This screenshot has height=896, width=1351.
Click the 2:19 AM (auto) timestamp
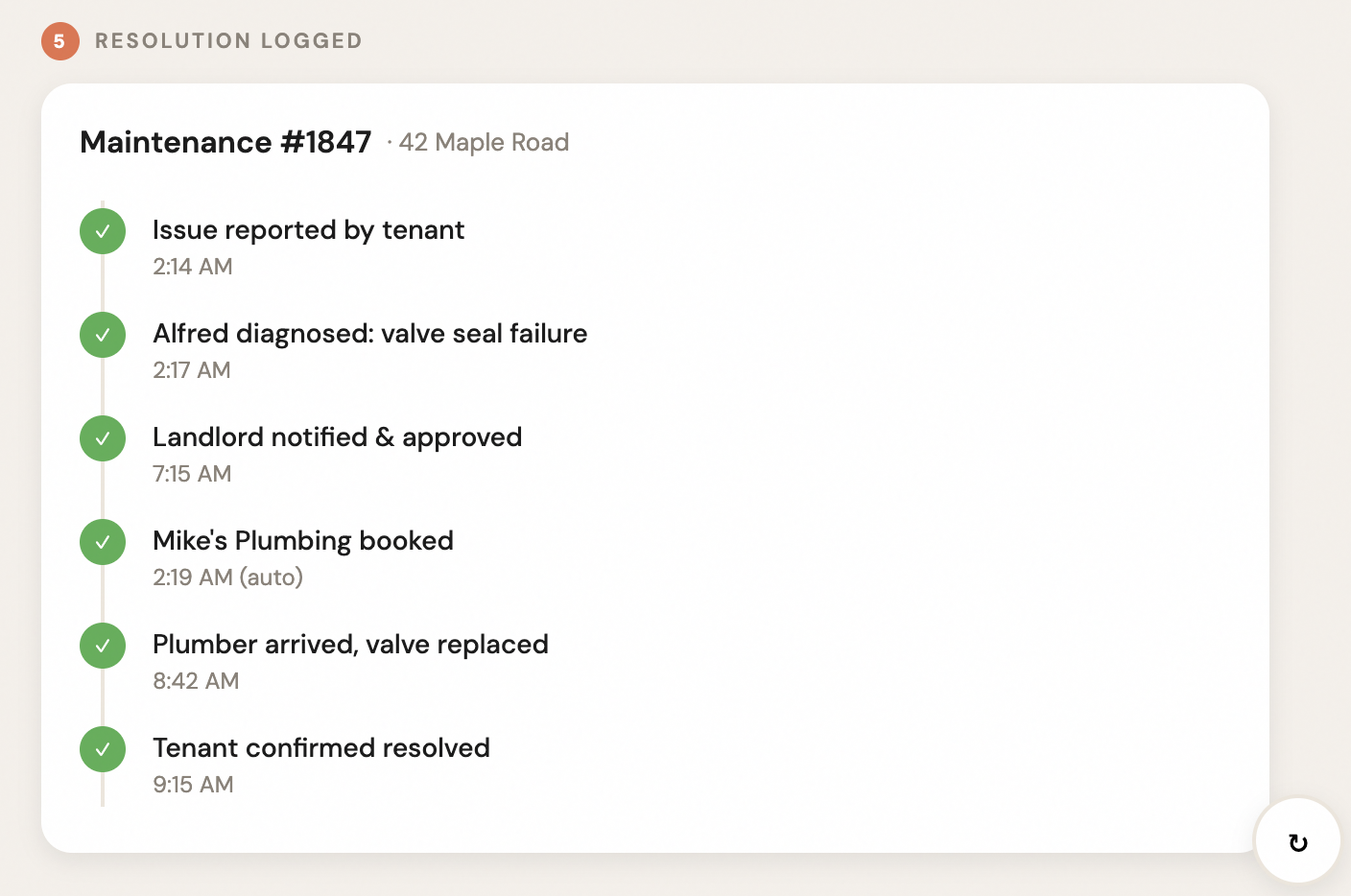[227, 578]
